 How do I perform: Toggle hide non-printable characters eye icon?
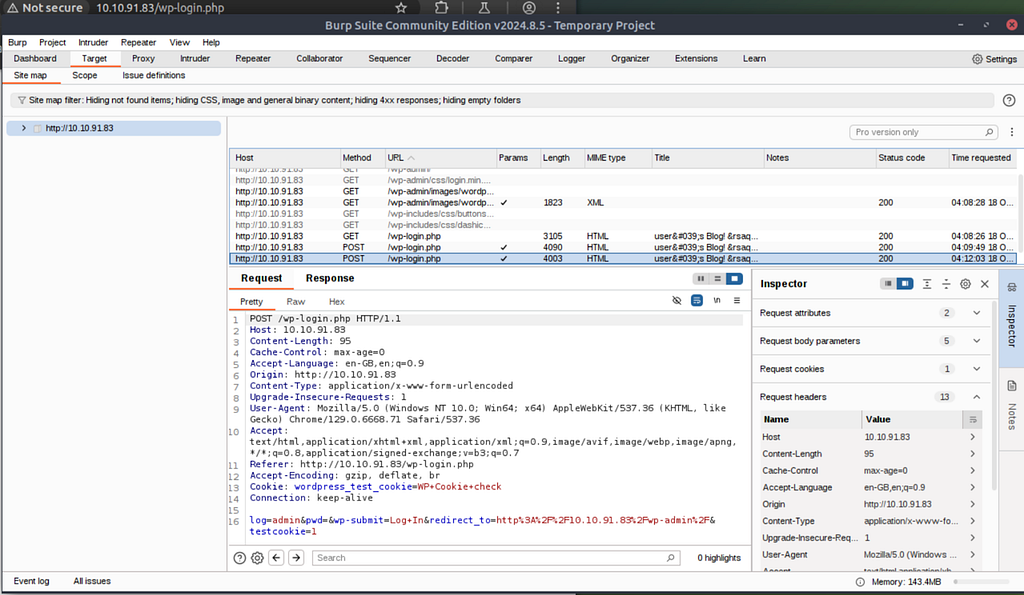click(677, 300)
